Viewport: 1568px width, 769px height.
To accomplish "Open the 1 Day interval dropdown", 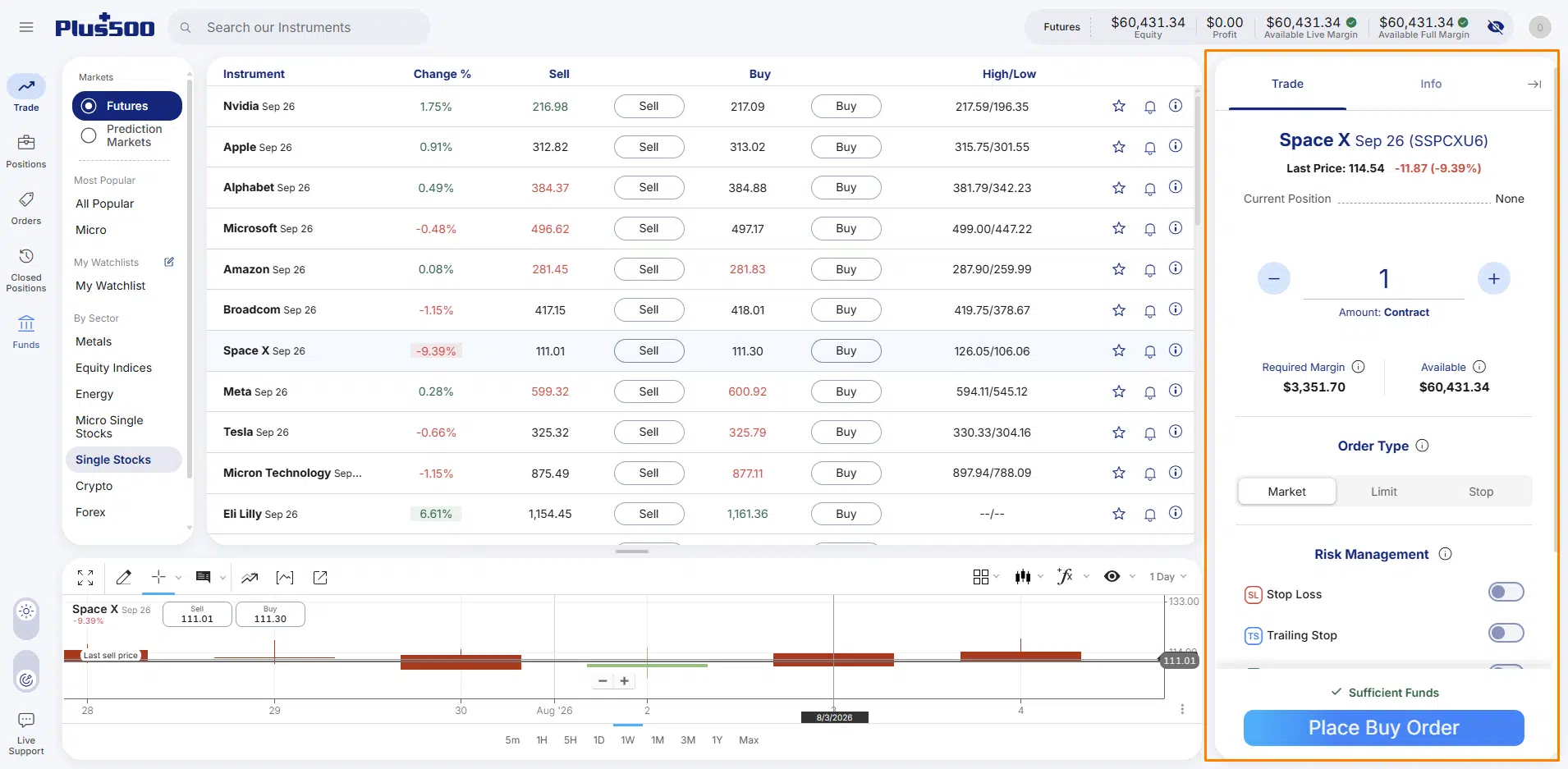I will 1168,577.
